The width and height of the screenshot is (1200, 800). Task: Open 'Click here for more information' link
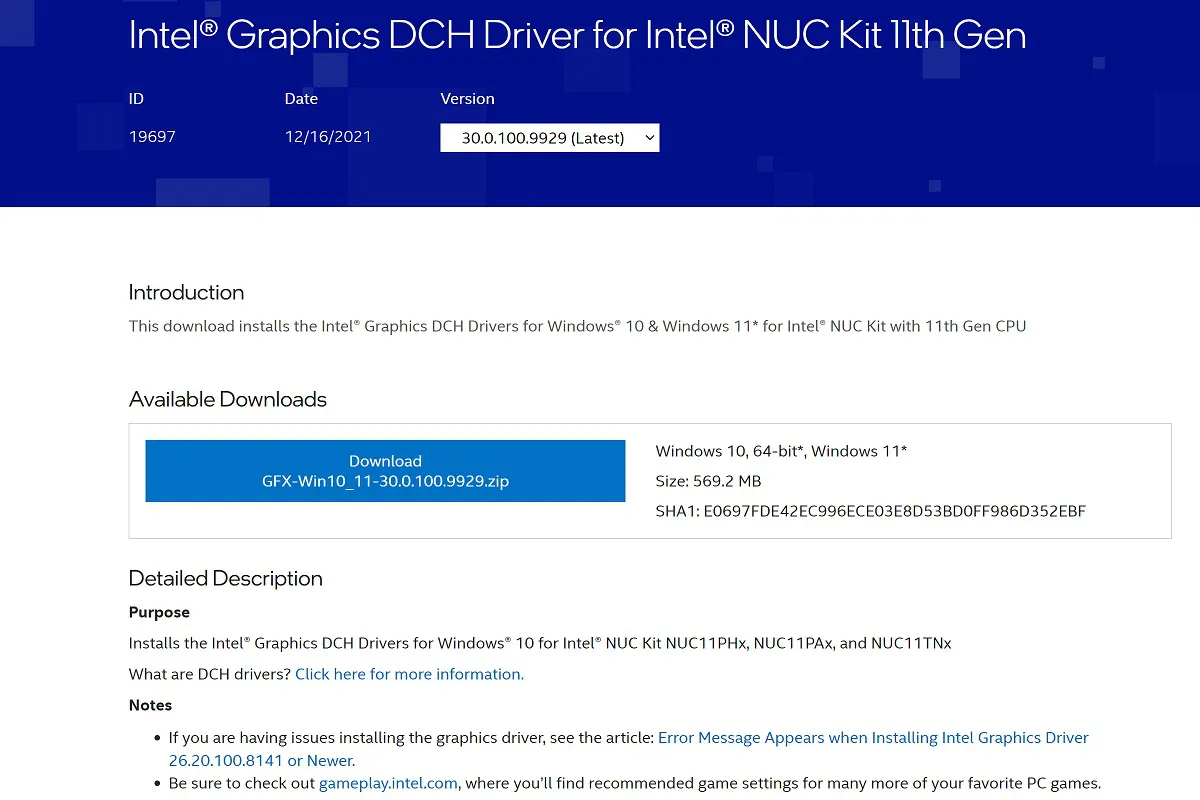(x=409, y=674)
